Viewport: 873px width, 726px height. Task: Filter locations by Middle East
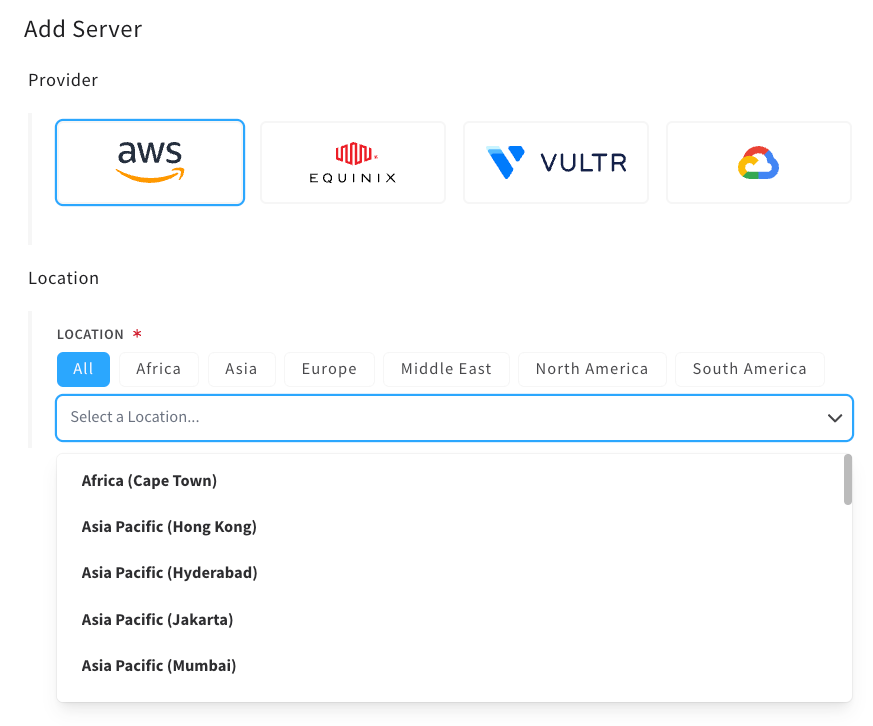tap(446, 369)
